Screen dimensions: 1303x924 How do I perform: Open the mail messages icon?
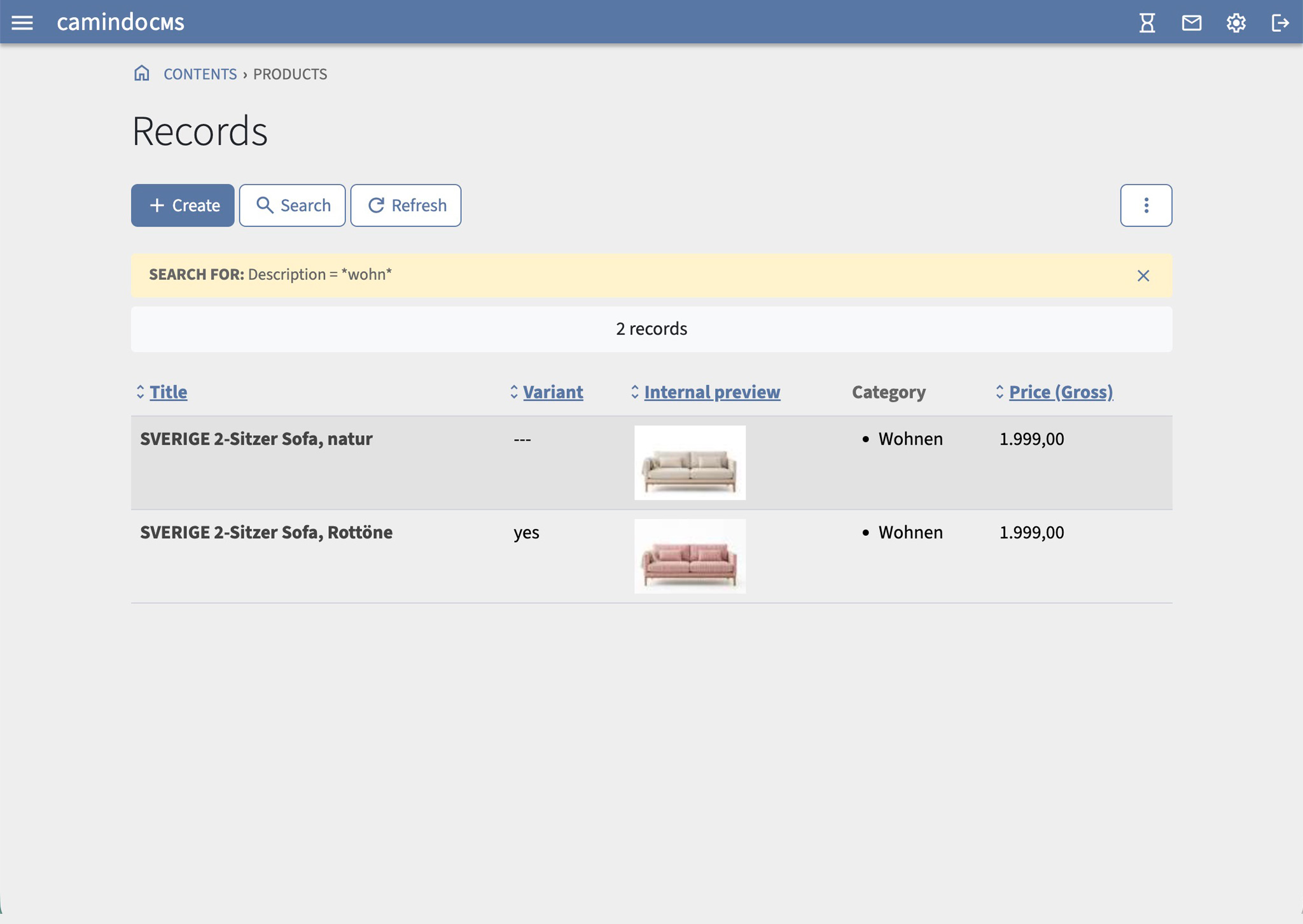click(1192, 23)
